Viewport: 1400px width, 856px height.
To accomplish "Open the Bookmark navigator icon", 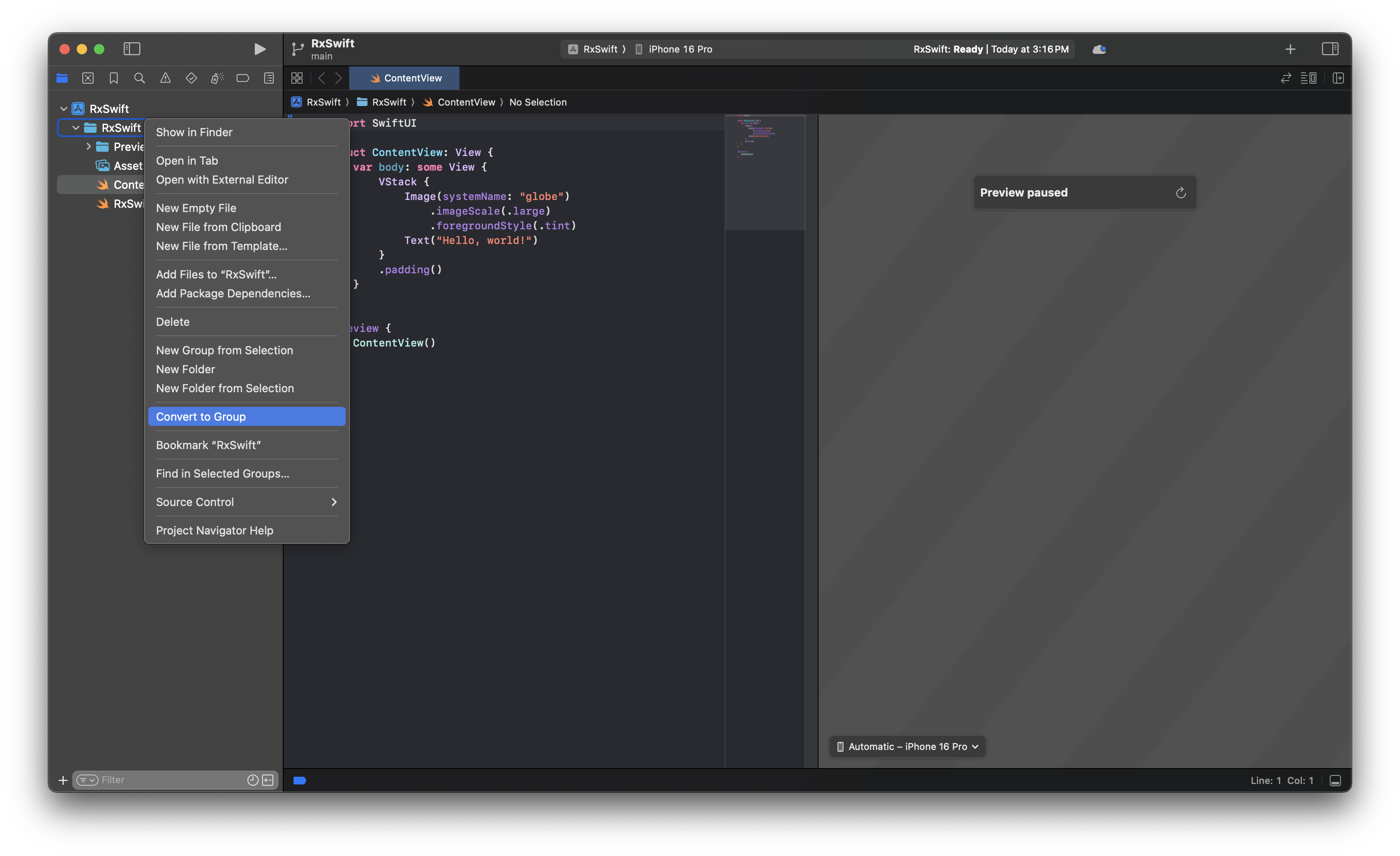I will tap(114, 78).
